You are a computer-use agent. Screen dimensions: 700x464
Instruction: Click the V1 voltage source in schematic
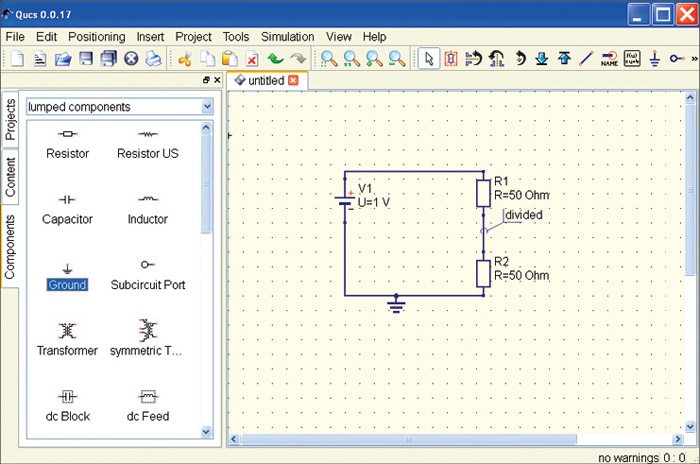pyautogui.click(x=345, y=196)
